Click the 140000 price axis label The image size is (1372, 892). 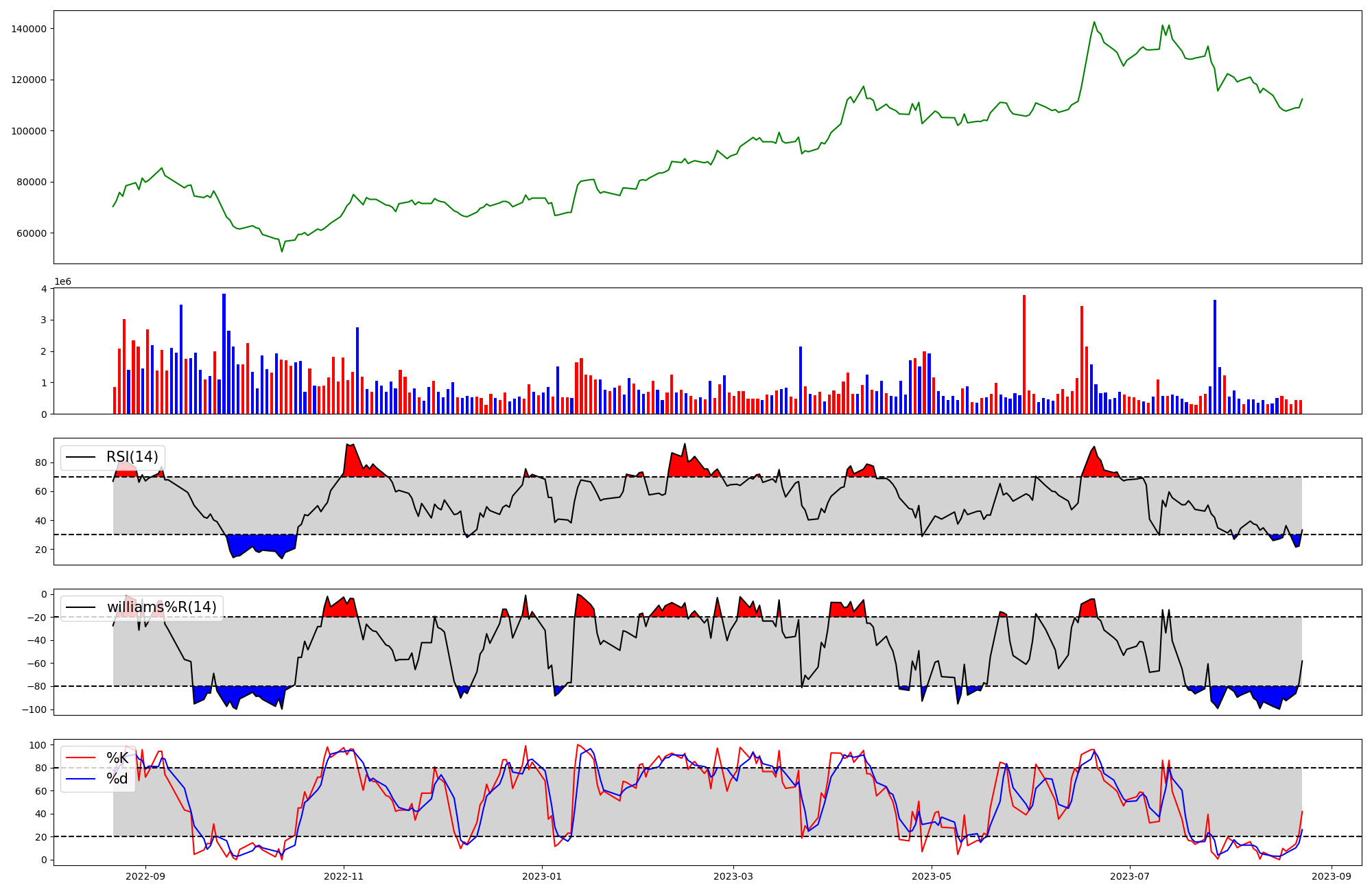tap(29, 29)
